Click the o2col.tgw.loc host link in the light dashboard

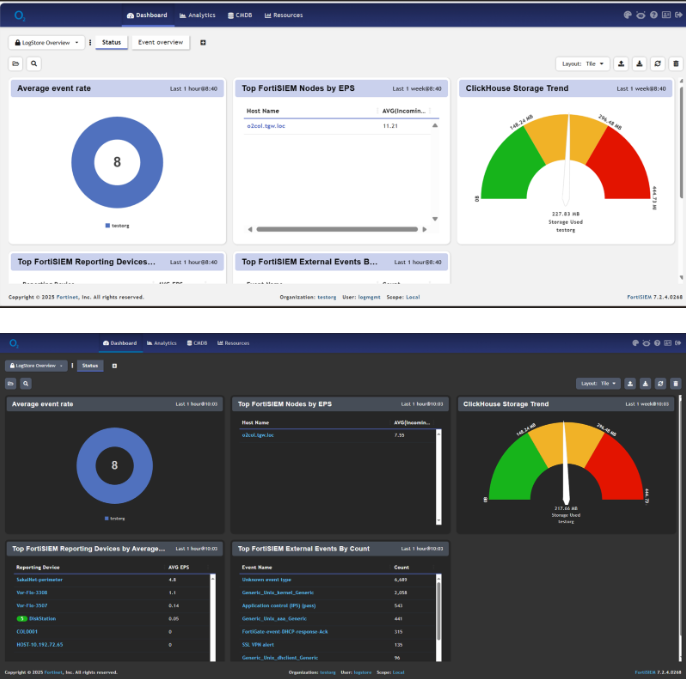click(266, 126)
